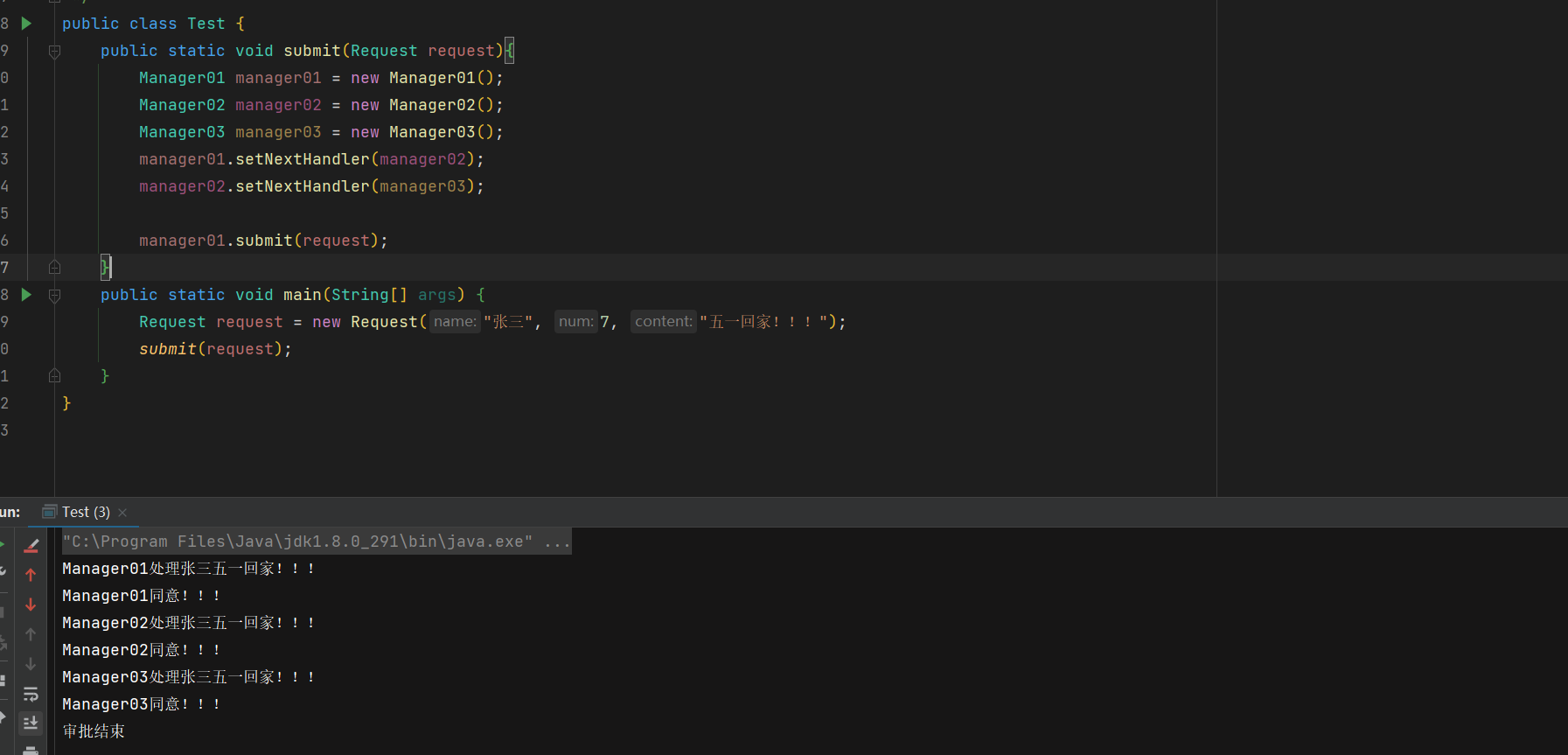Run the Test class from gutter arrow
Image resolution: width=1568 pixels, height=755 pixels.
pyautogui.click(x=26, y=24)
